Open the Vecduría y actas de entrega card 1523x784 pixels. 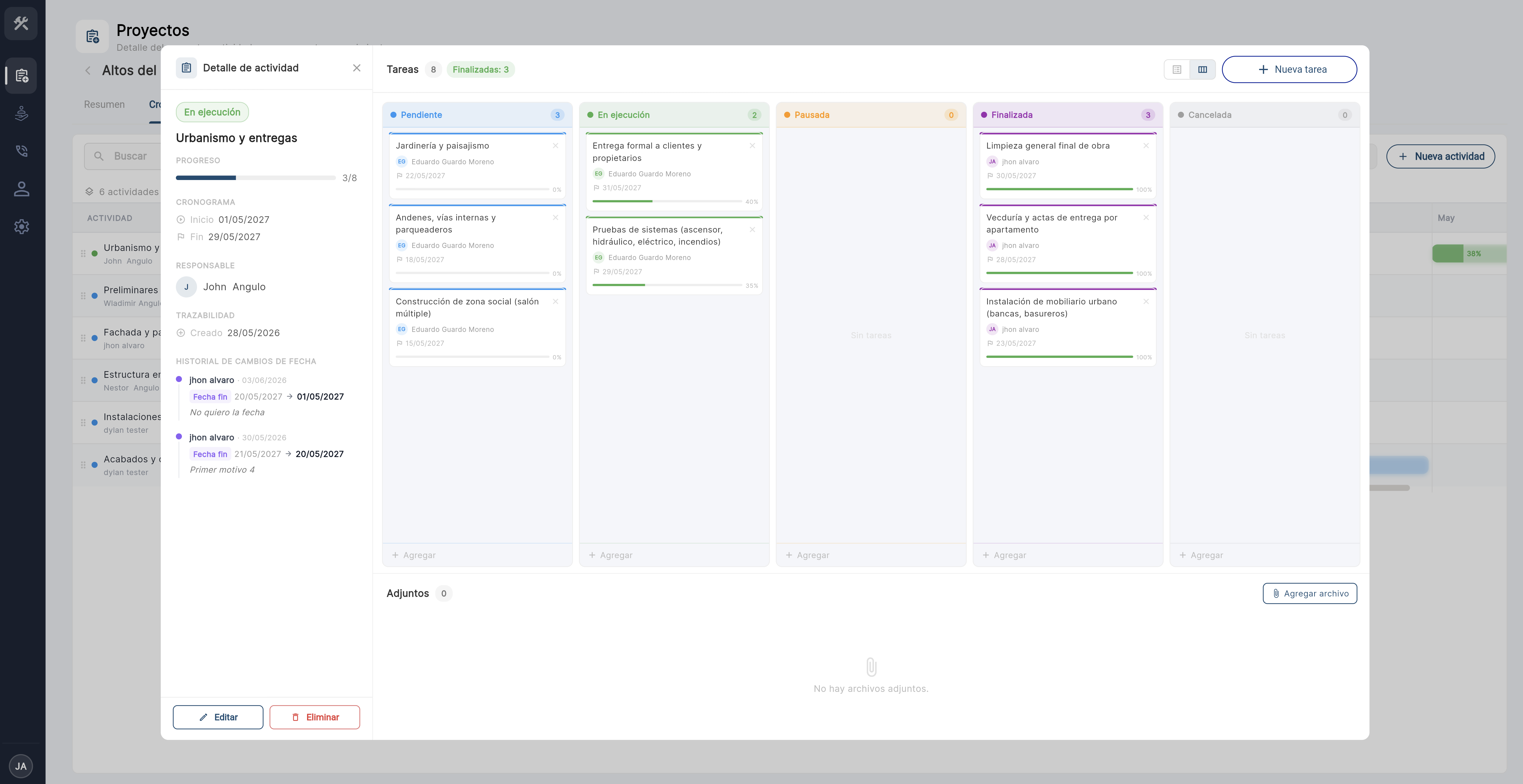point(1068,243)
